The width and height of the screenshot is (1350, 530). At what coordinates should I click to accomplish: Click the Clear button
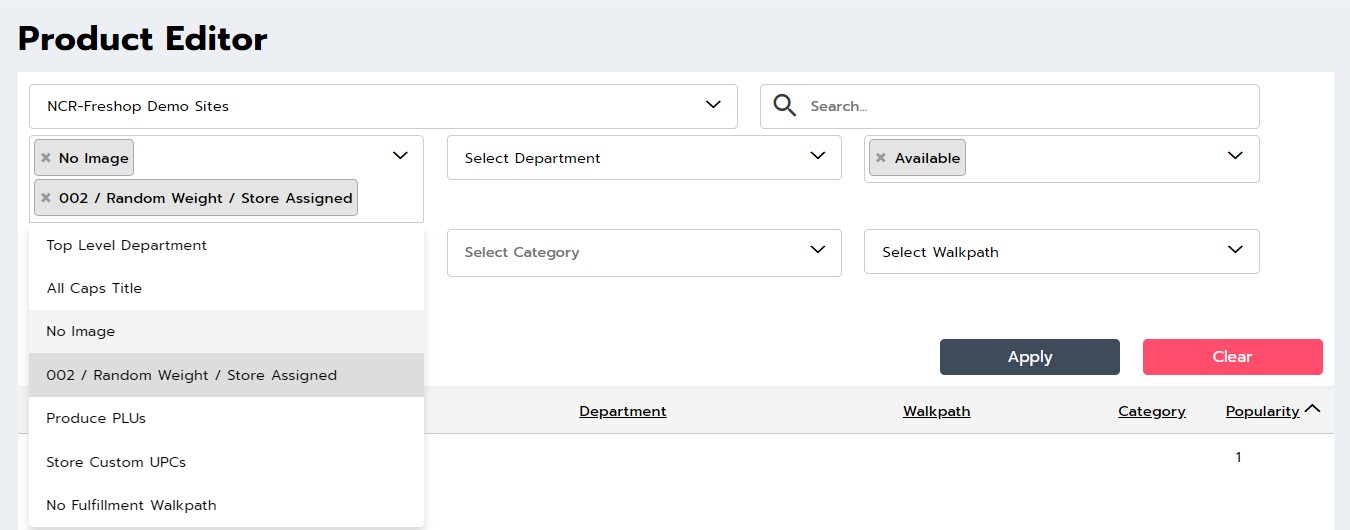[1233, 357]
